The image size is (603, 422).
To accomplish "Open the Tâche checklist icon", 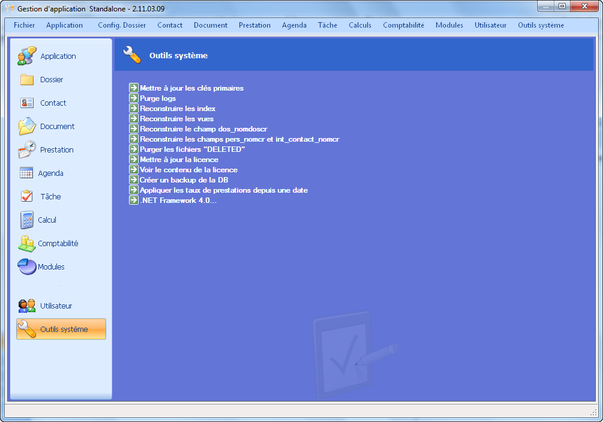I will [x=27, y=197].
